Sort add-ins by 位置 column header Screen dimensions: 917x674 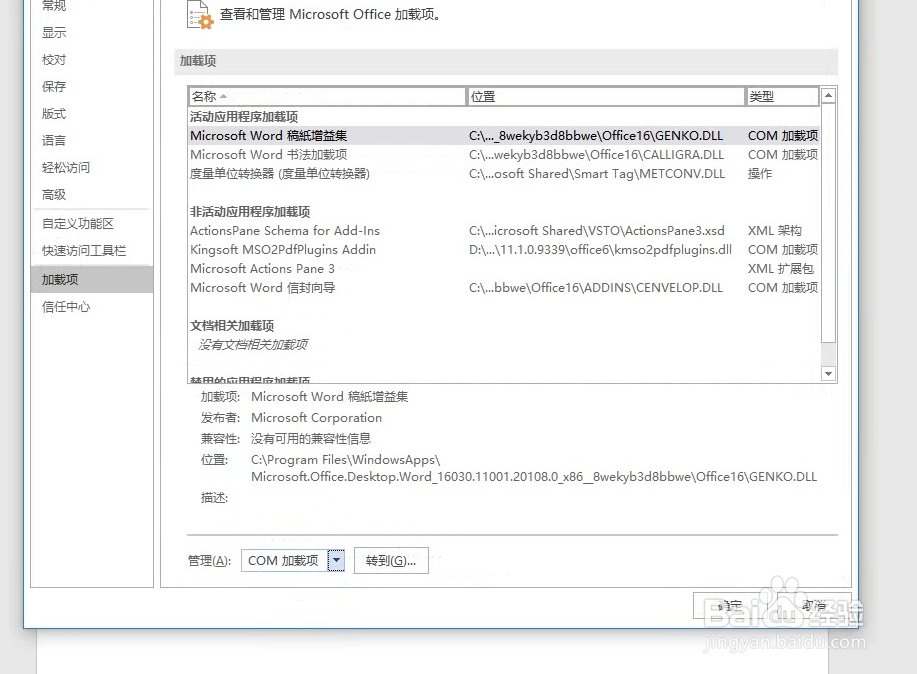pos(606,97)
